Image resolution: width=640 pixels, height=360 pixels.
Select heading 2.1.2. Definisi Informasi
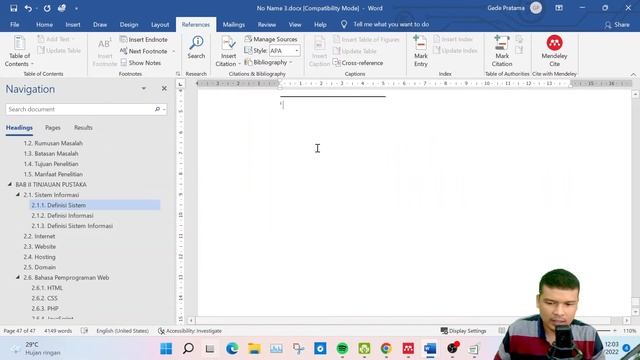click(x=62, y=216)
